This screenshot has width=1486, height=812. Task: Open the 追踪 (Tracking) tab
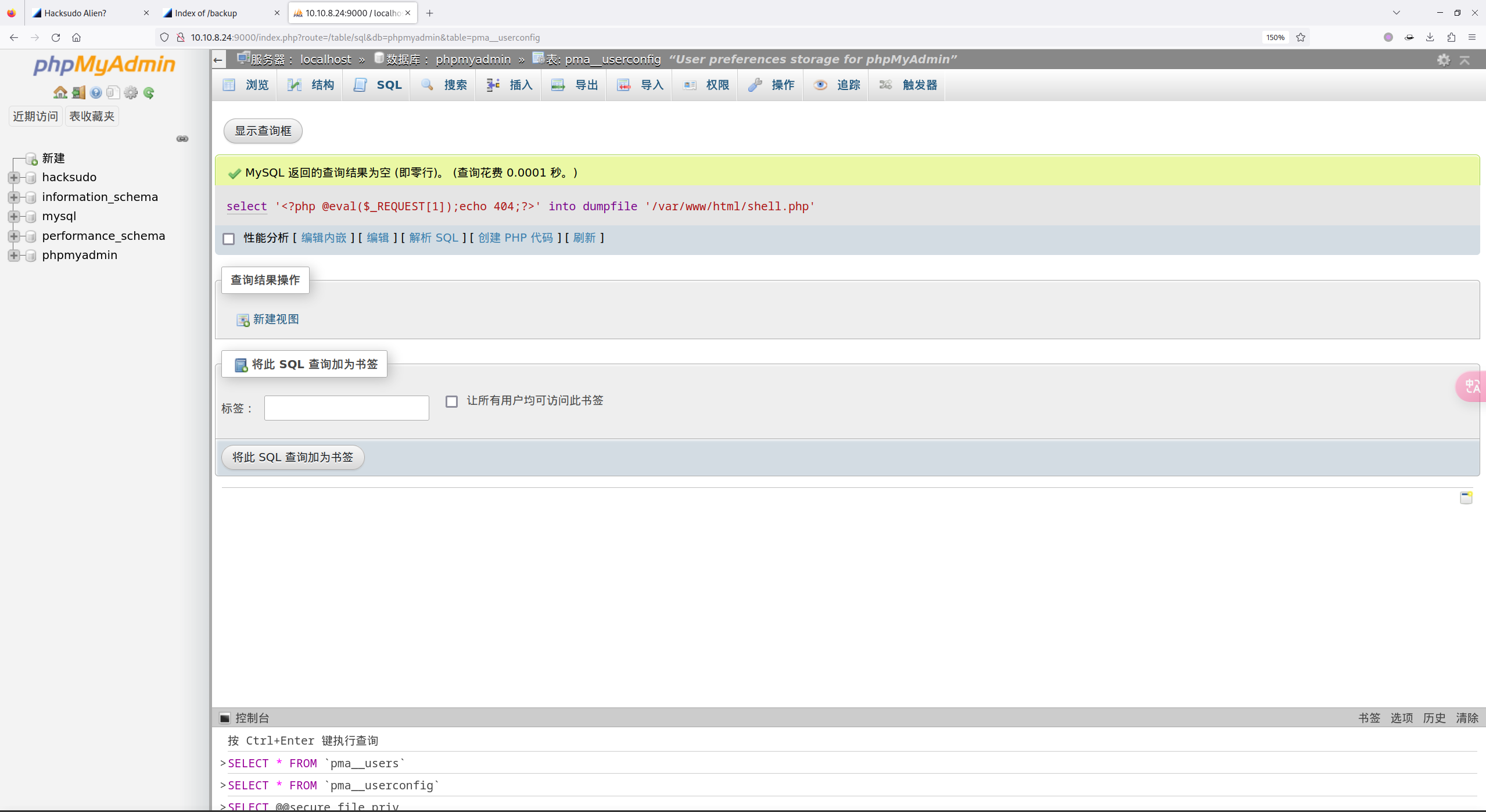click(836, 85)
